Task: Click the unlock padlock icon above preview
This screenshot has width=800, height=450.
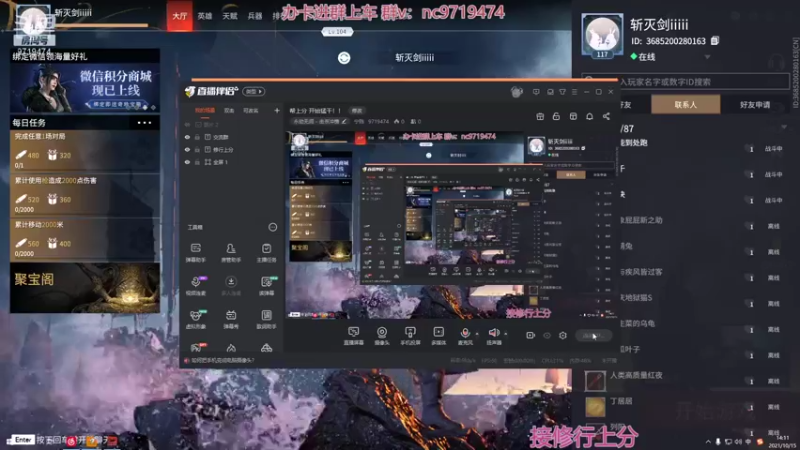Action: pyautogui.click(x=556, y=116)
